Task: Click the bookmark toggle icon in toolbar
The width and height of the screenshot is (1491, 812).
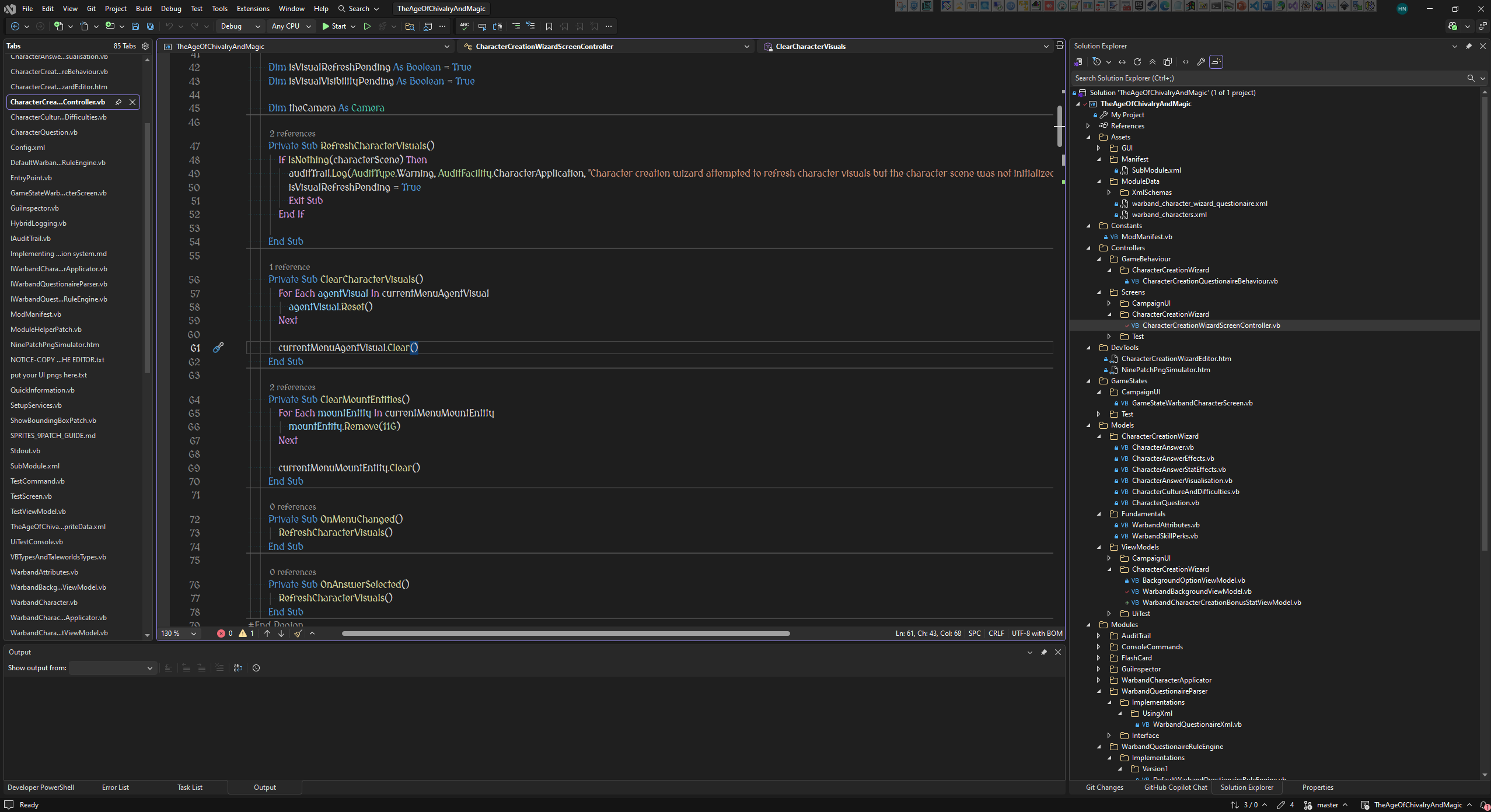Action: (549, 26)
